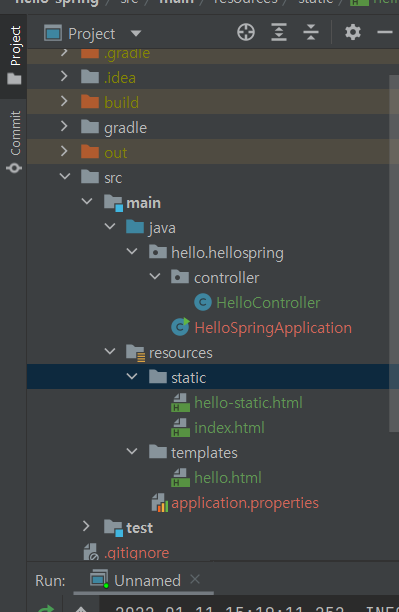
Task: Click the main module folder icon
Action: (x=114, y=203)
